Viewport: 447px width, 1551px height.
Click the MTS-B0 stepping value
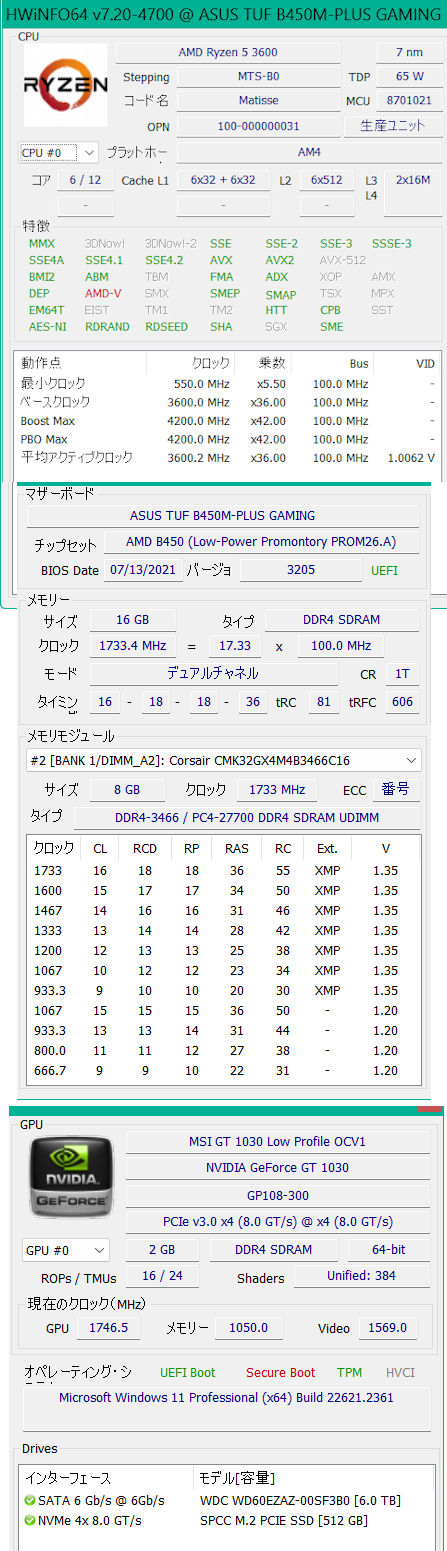(x=258, y=77)
